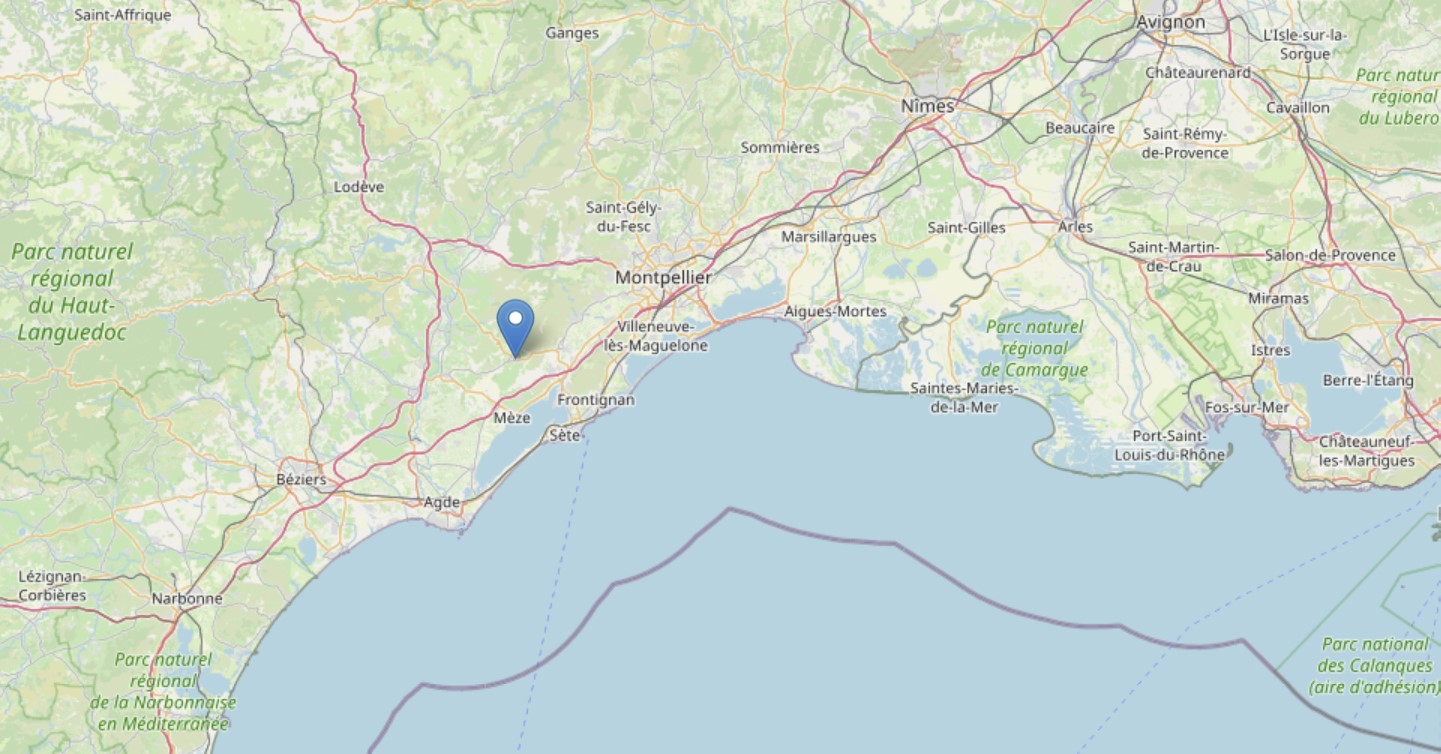Select the Lodève town label

pos(359,187)
